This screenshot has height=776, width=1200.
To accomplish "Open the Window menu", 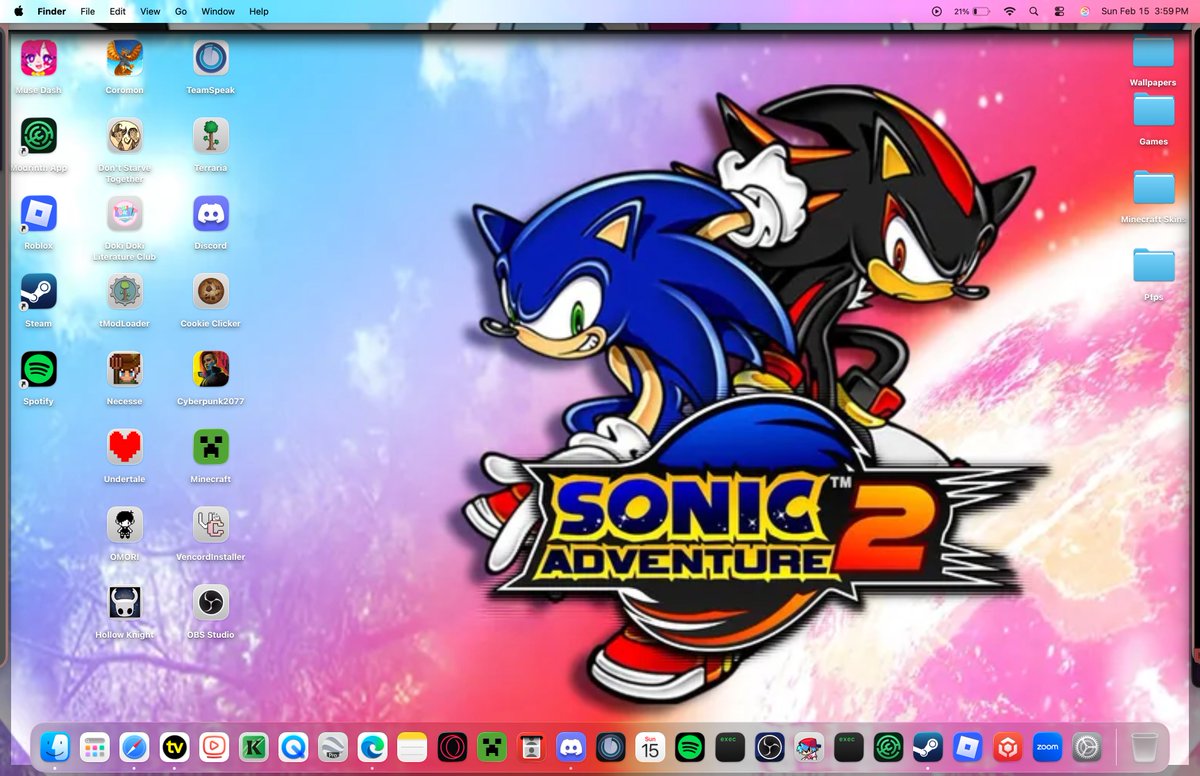I will pos(218,11).
